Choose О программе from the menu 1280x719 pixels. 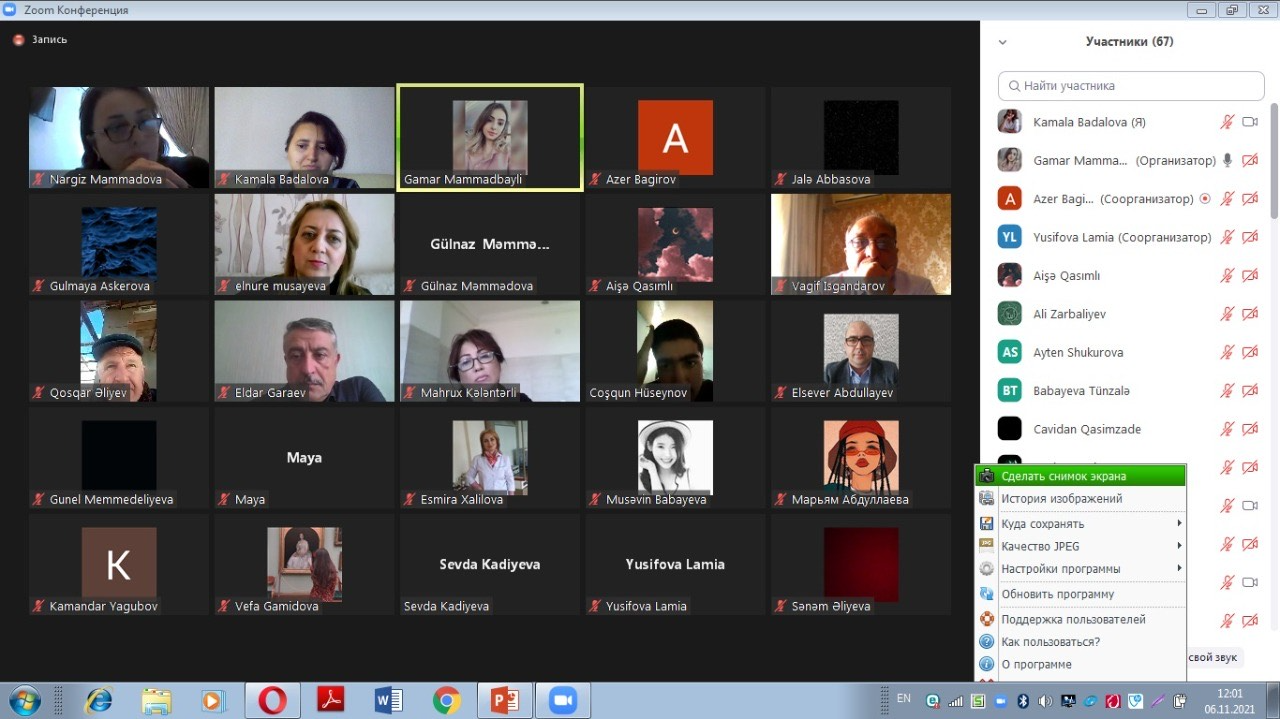(1080, 664)
